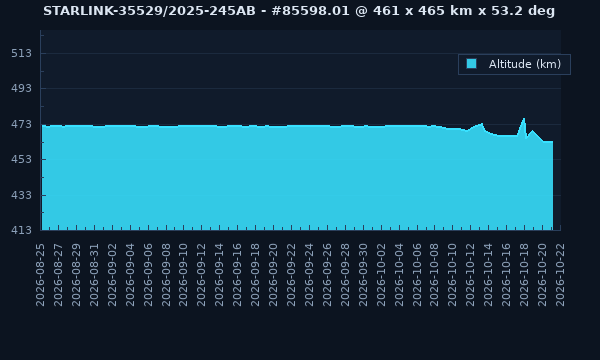Click the 2026-10-22 date label

click(x=560, y=275)
